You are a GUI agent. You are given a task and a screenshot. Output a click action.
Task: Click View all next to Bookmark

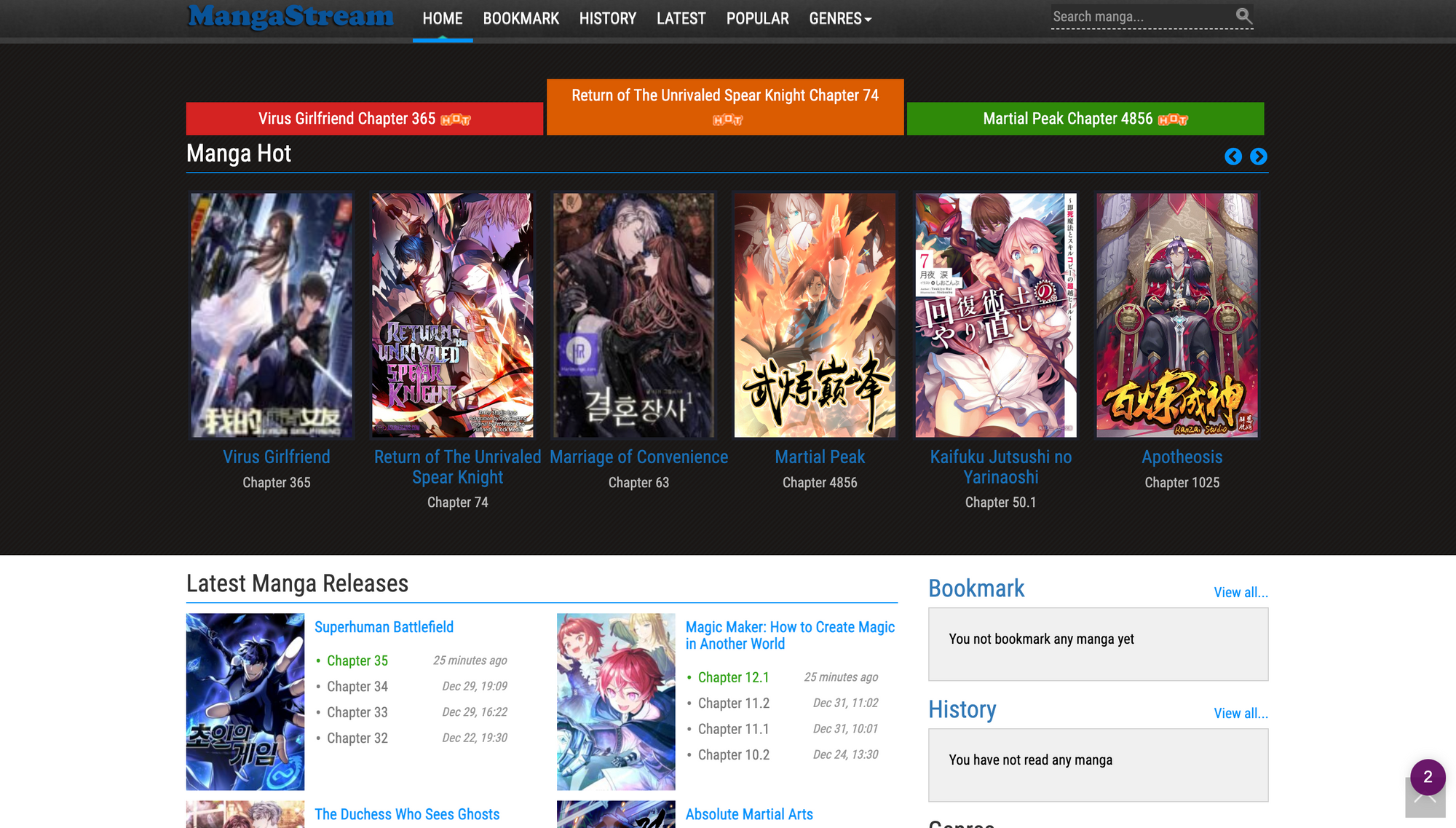pos(1241,593)
